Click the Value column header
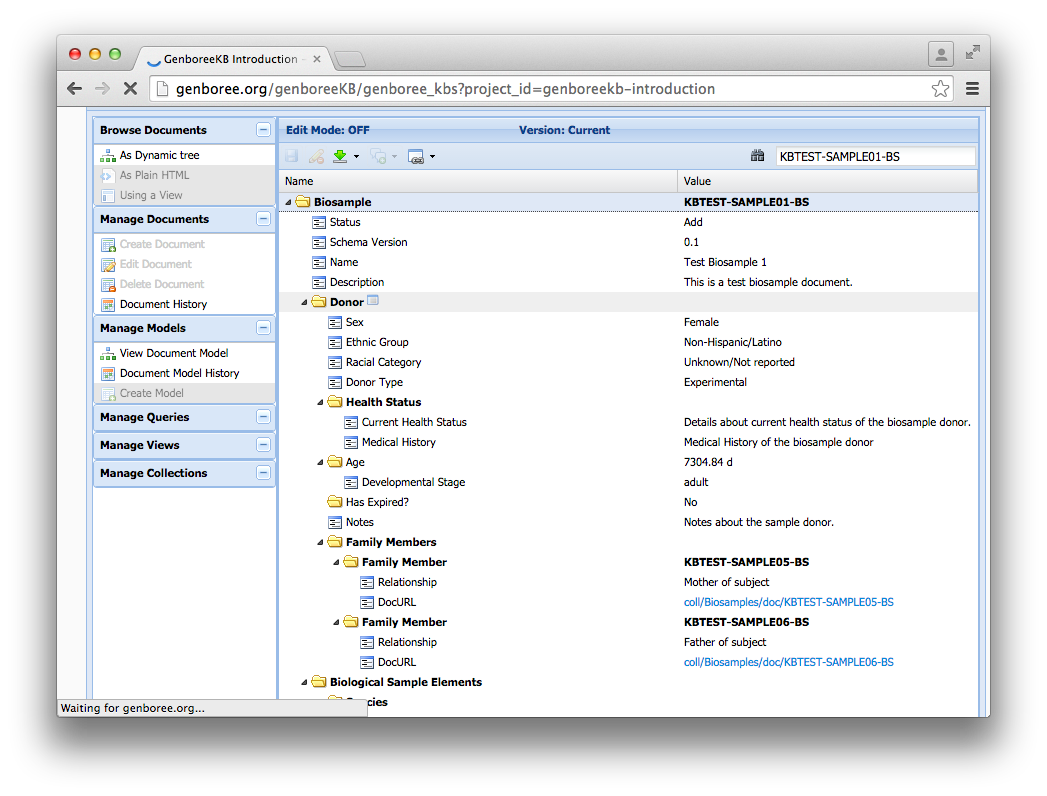 click(x=828, y=181)
